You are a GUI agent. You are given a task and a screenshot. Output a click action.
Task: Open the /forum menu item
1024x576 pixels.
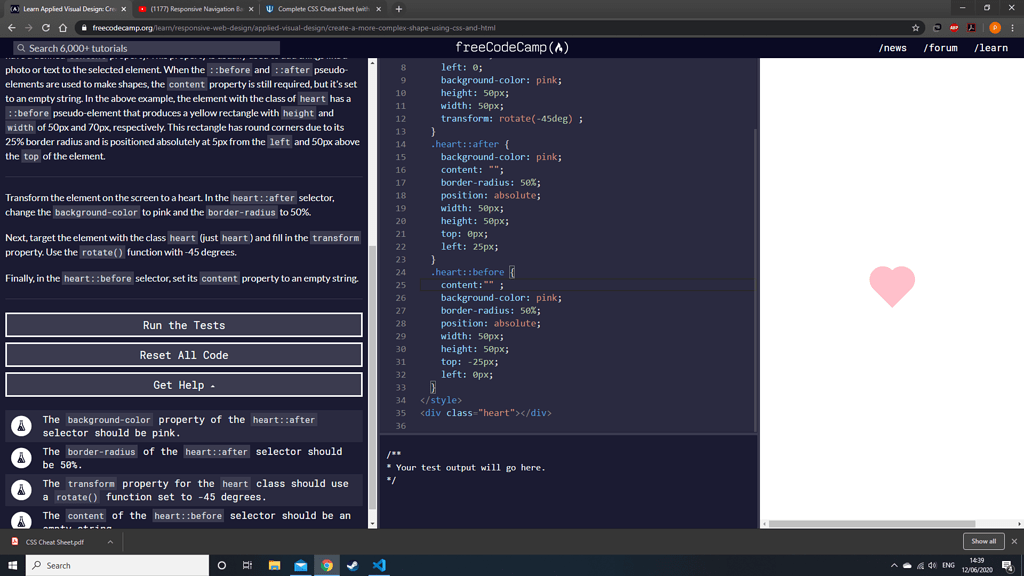click(941, 46)
